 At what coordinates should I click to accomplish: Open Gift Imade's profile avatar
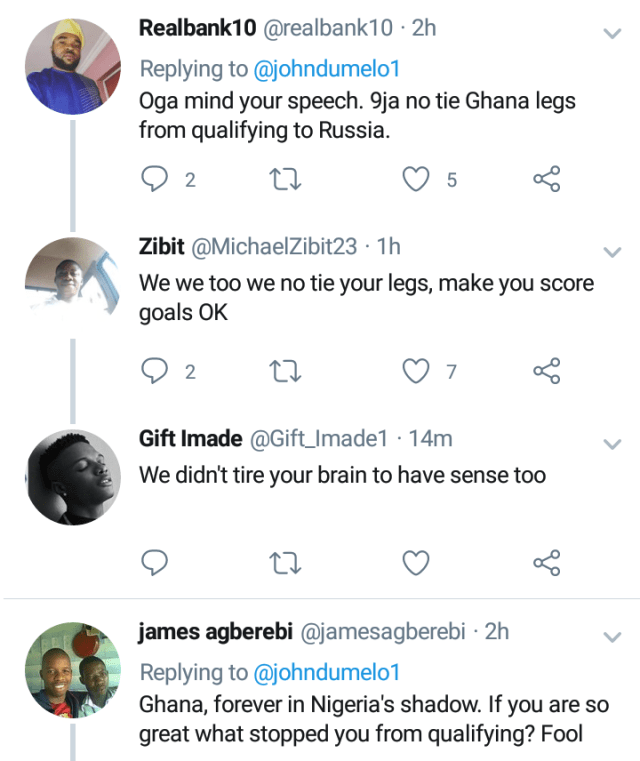(72, 477)
